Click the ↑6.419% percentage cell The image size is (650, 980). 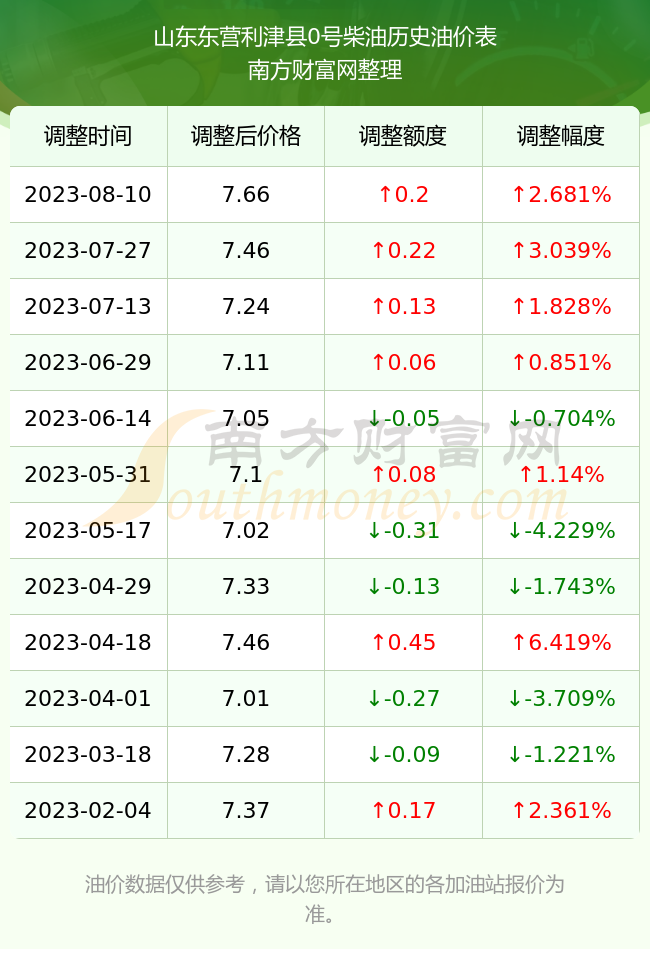561,642
